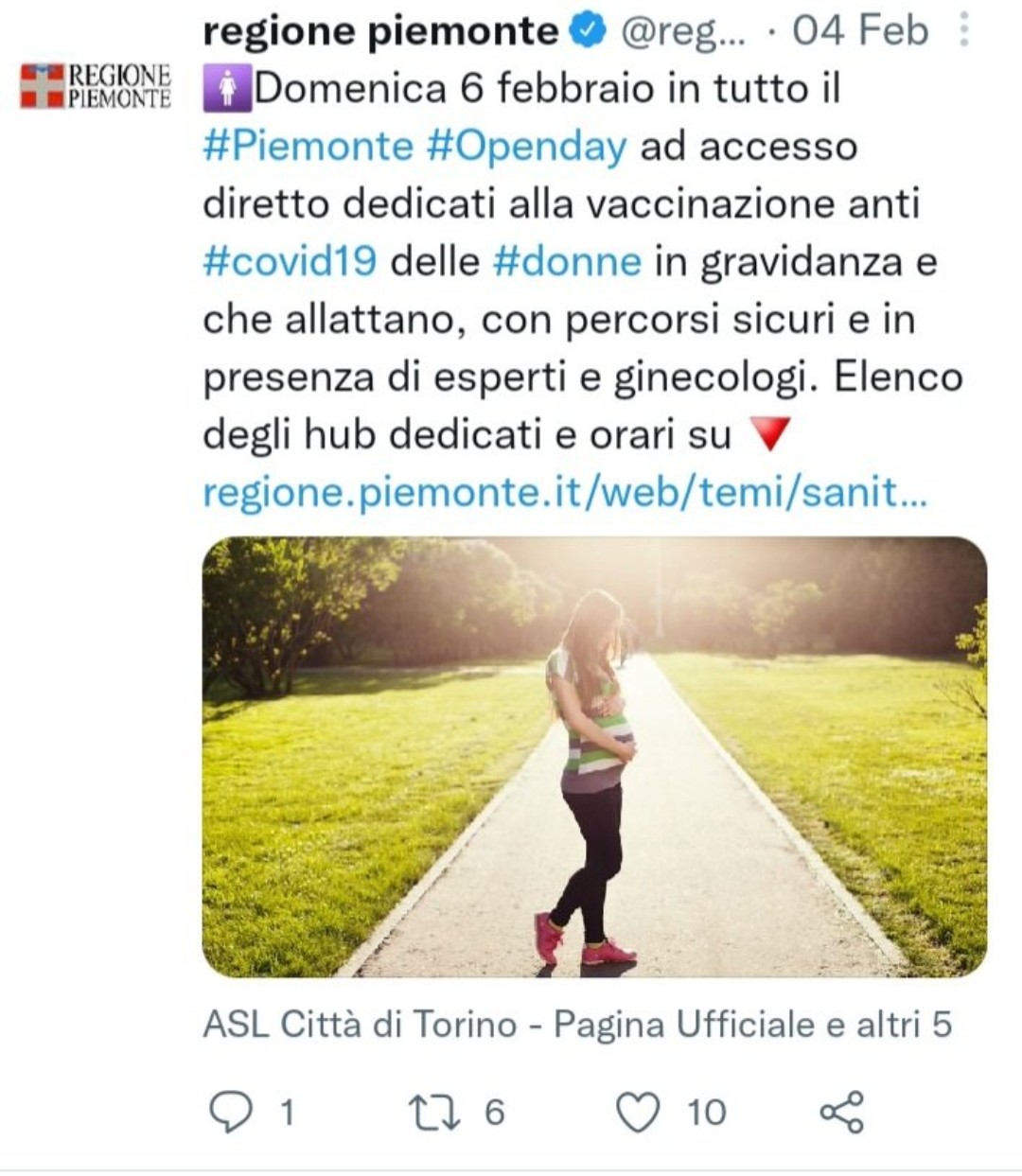
Task: Click the reply speech bubble icon
Action: click(228, 1113)
